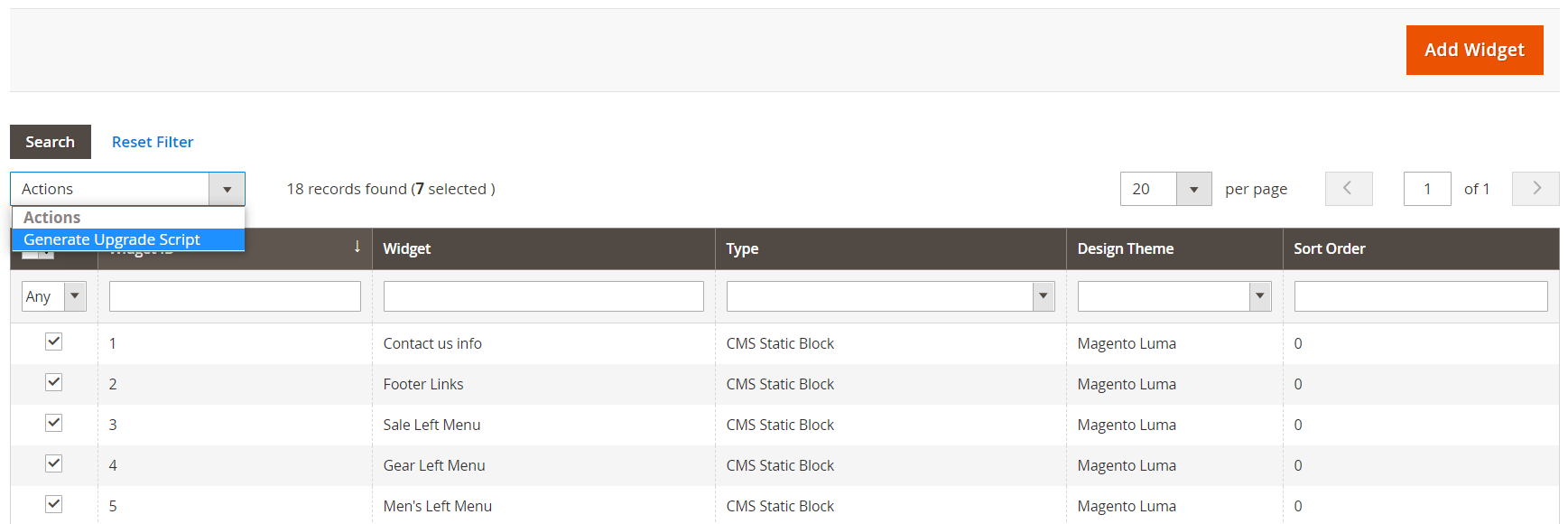Focus the Widget name filter field
Image resolution: width=1568 pixels, height=524 pixels.
coord(543,296)
